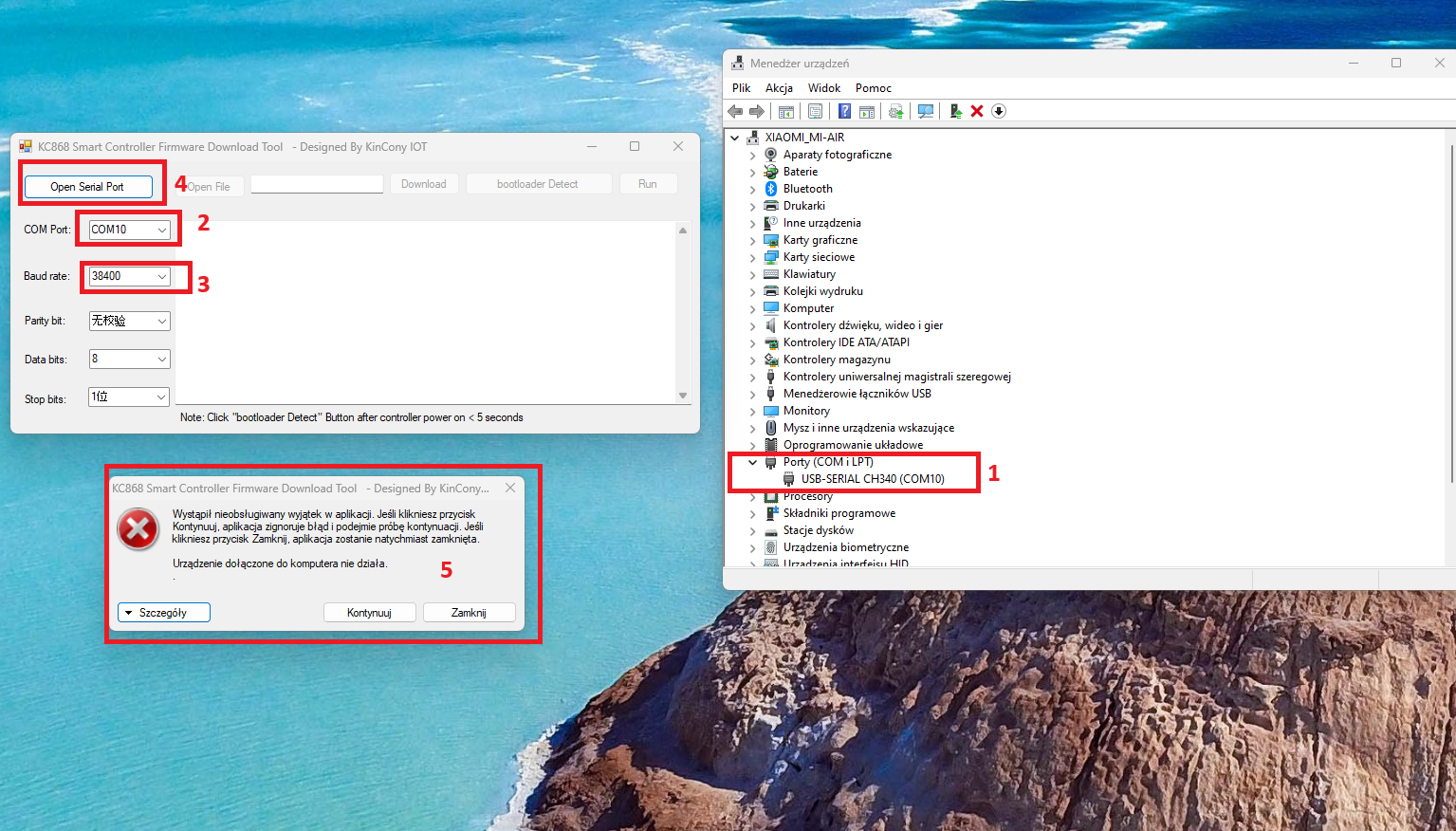Click the black down-arrow disable device icon

tap(999, 111)
